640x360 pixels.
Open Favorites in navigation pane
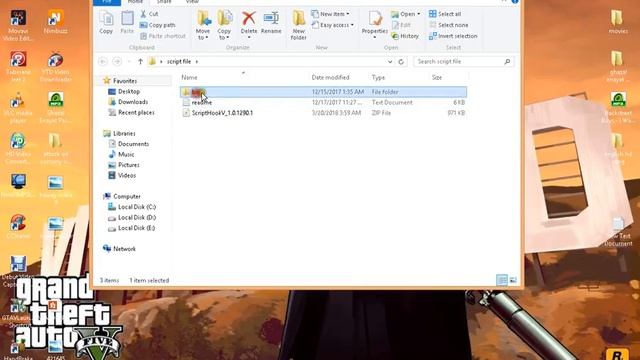(x=124, y=81)
